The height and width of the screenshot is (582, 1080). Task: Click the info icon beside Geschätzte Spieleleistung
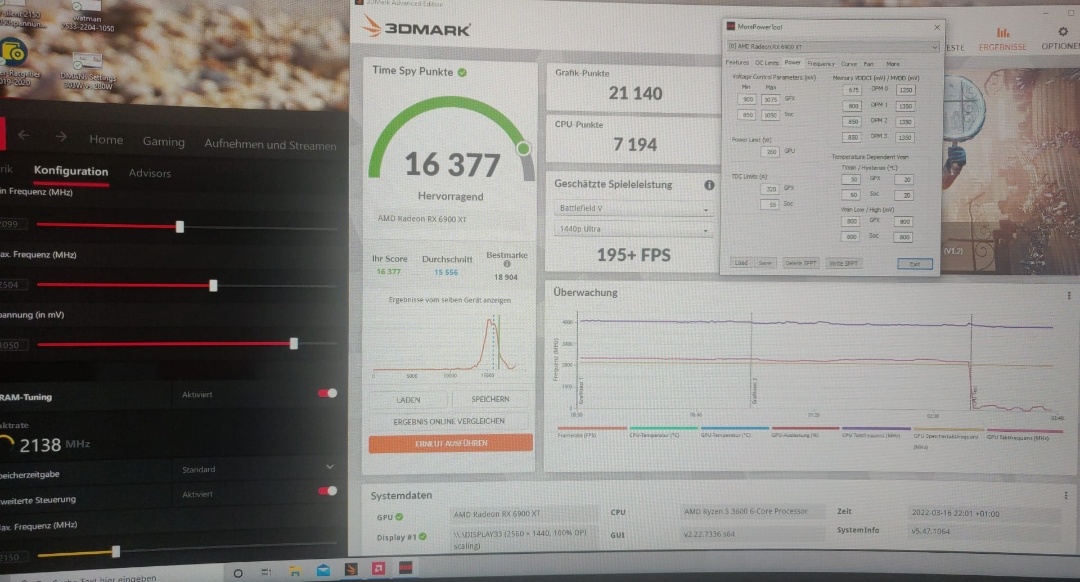pyautogui.click(x=709, y=185)
